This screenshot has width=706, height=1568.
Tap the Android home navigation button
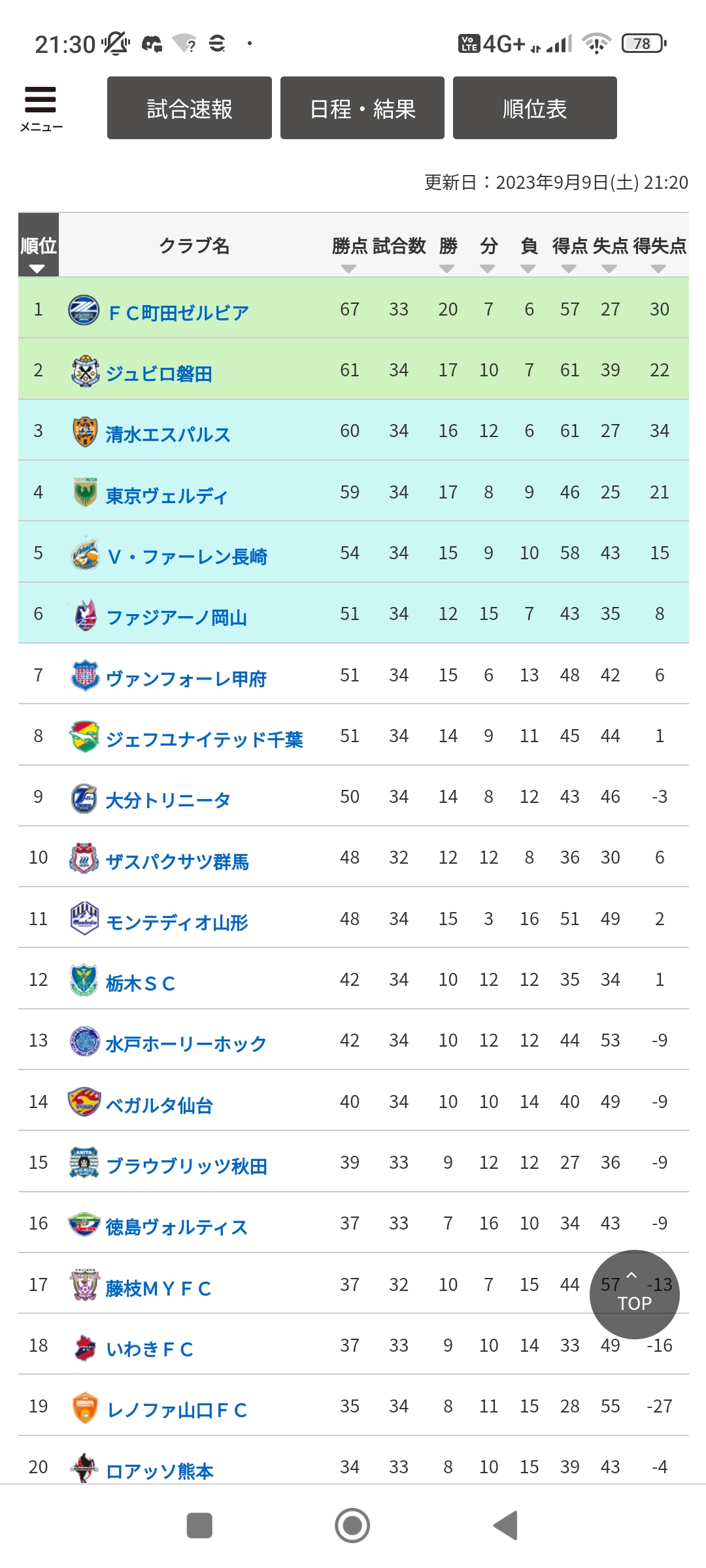(x=352, y=1526)
